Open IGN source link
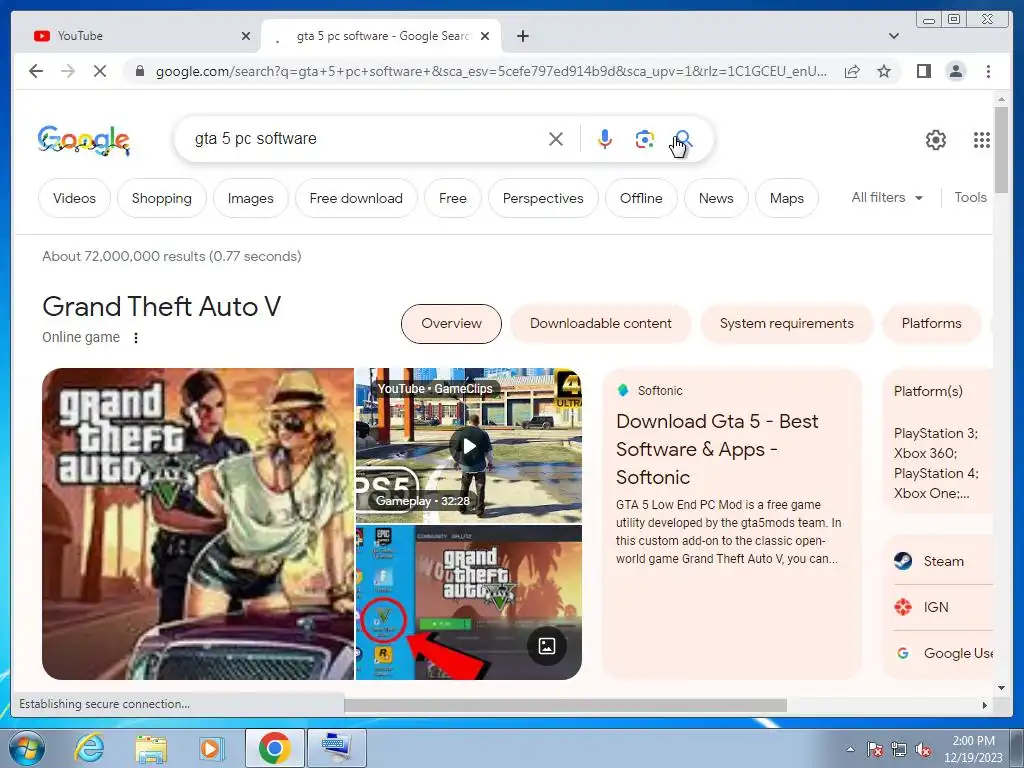Viewport: 1024px width, 768px height. point(943,607)
